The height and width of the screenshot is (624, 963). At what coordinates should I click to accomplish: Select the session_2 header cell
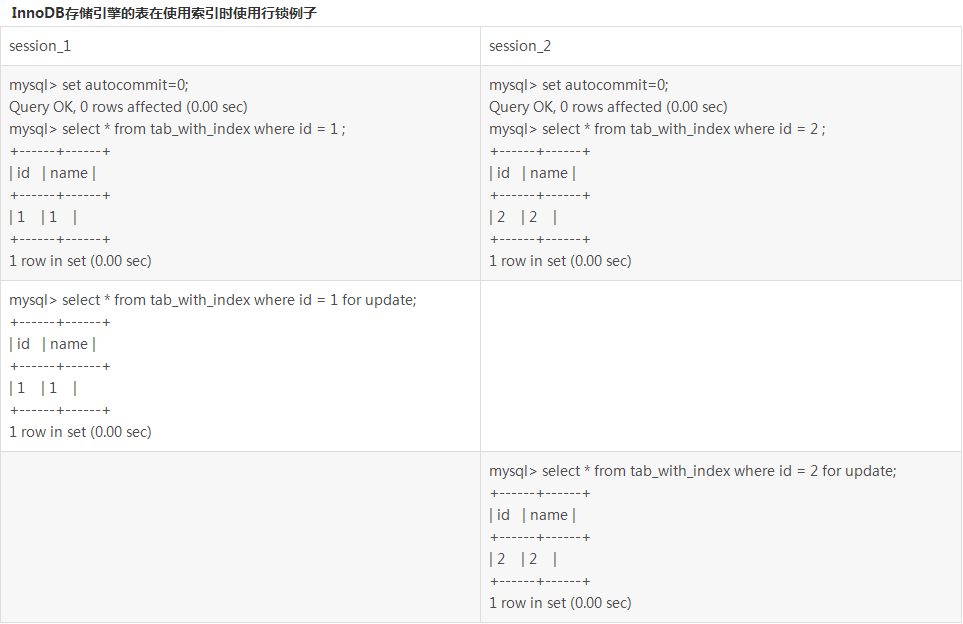click(720, 46)
